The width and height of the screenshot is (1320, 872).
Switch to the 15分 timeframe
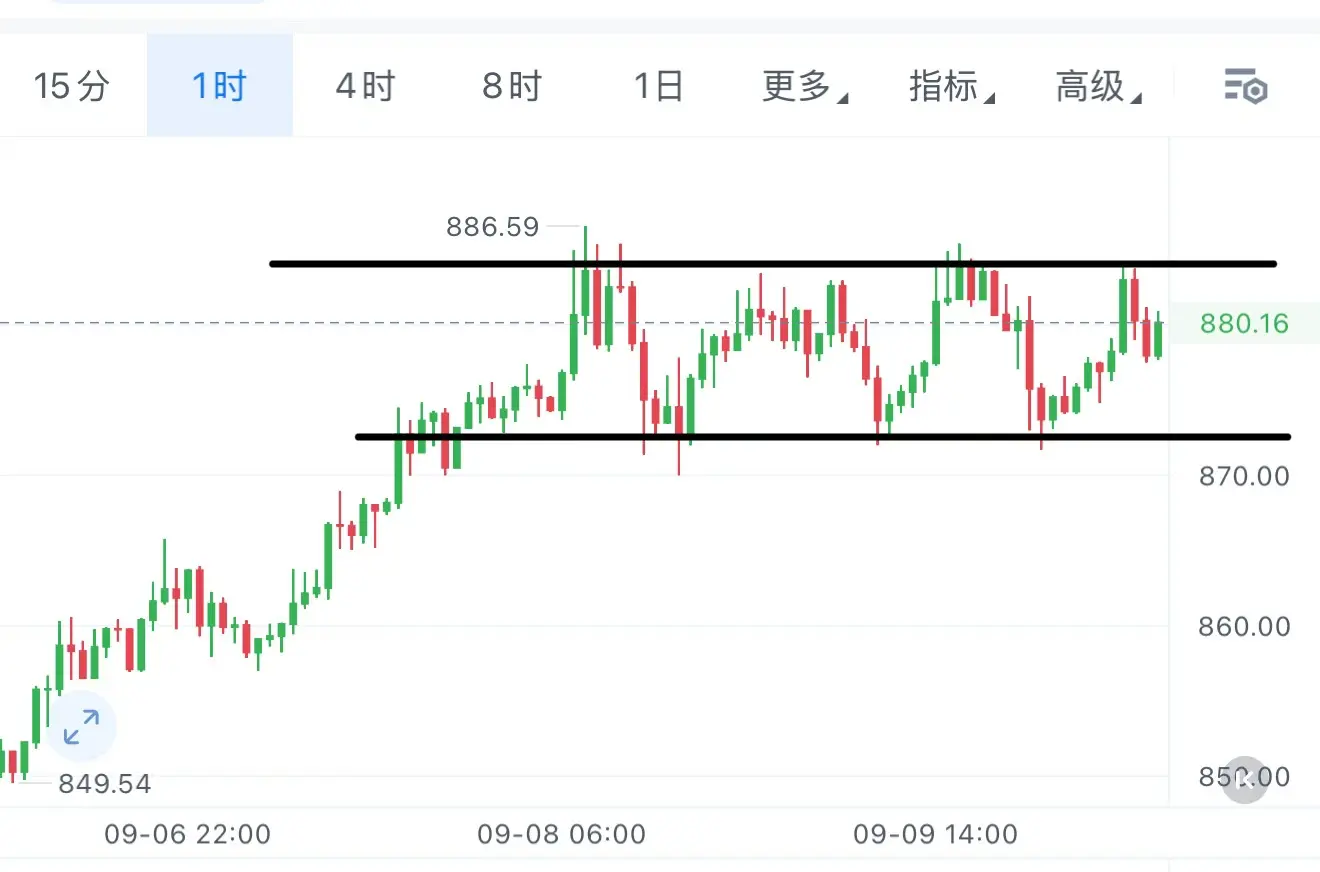71,87
